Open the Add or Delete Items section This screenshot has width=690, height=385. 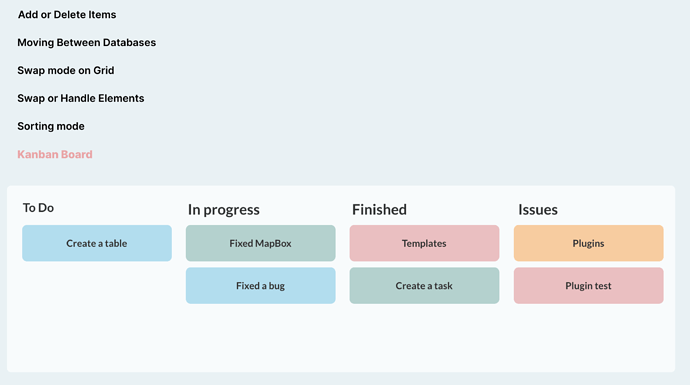(x=67, y=15)
